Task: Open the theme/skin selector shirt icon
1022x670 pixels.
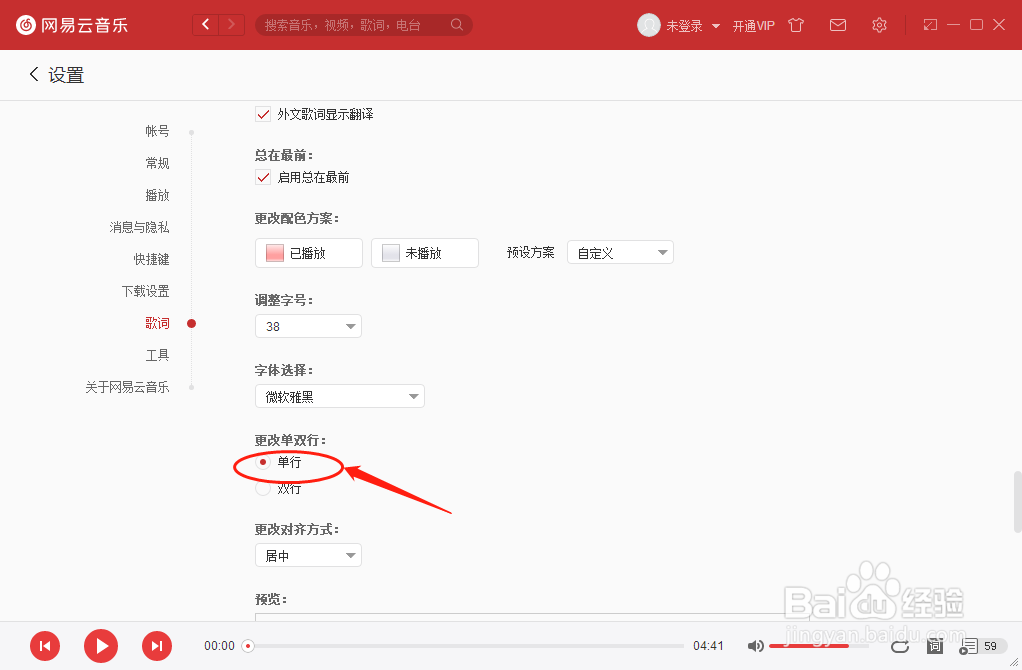Action: coord(795,25)
